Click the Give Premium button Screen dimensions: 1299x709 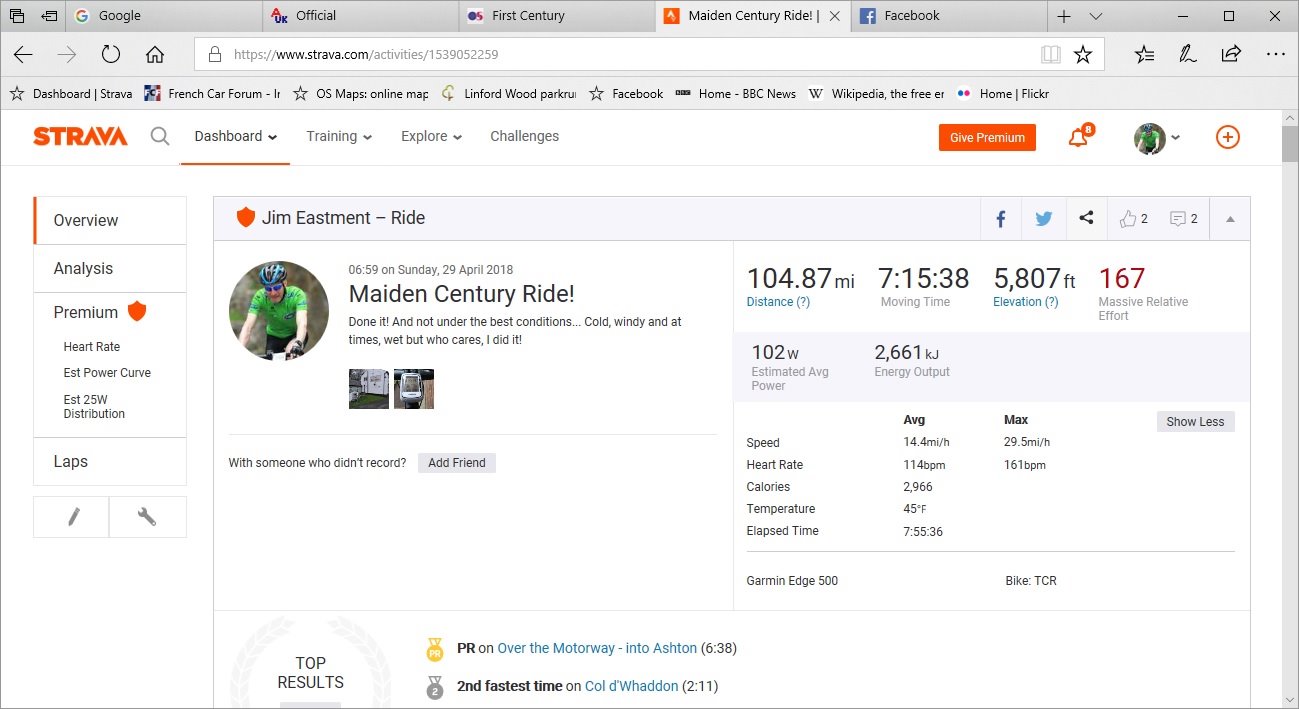tap(987, 138)
